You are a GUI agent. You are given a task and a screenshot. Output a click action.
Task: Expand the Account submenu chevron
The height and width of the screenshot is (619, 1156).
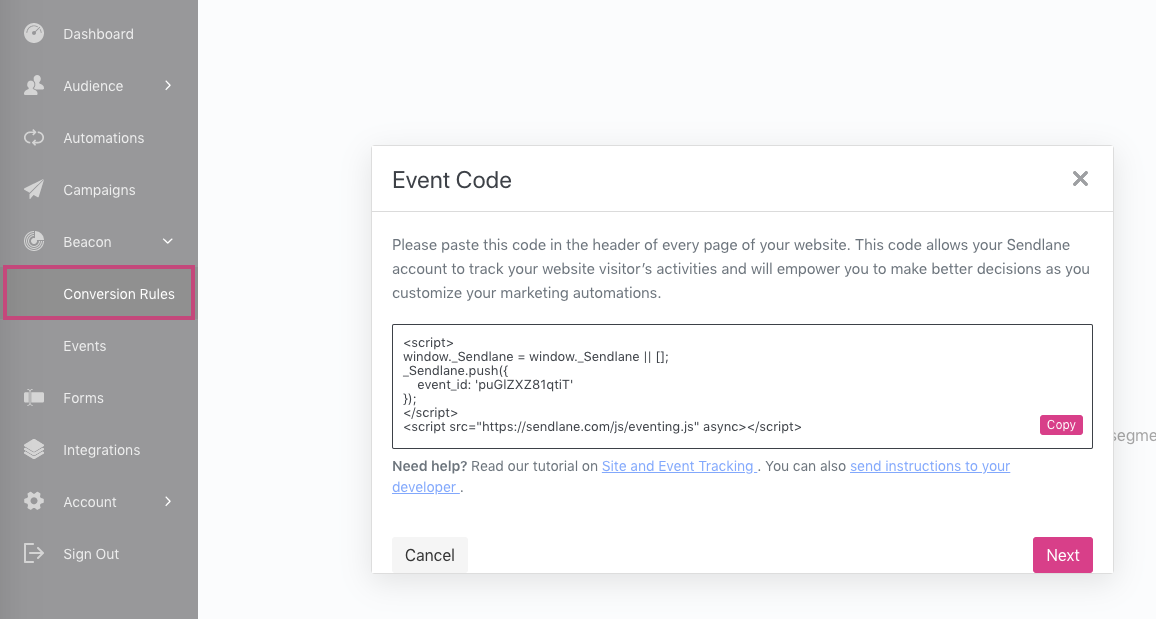coord(168,501)
